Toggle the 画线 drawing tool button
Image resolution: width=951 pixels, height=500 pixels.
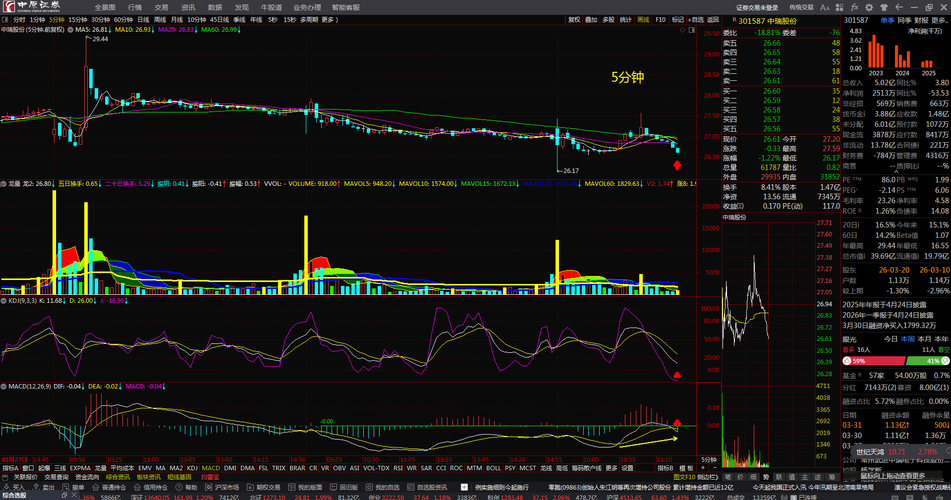click(643, 19)
